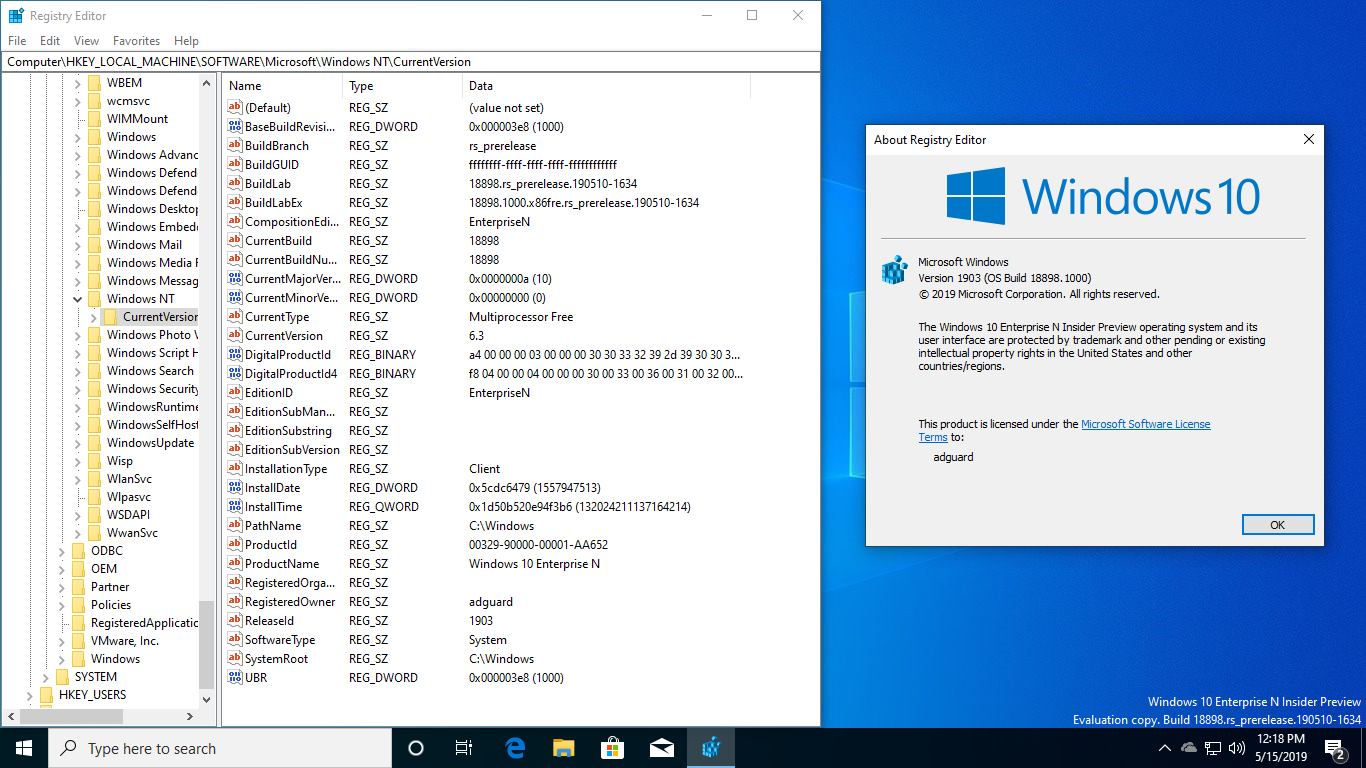
Task: Open File Explorer from taskbar
Action: tap(564, 748)
